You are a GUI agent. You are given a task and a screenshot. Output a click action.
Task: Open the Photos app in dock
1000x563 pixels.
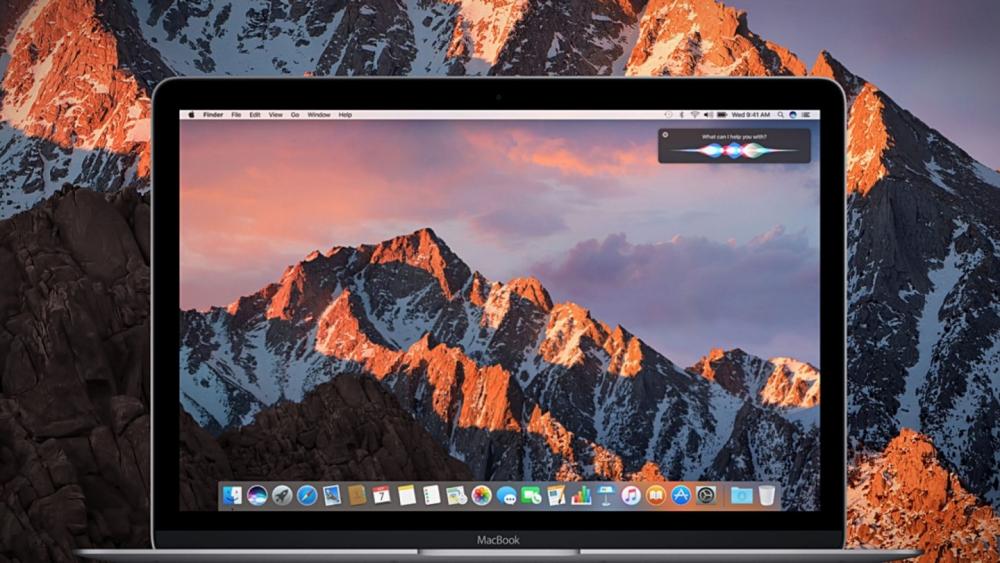481,495
